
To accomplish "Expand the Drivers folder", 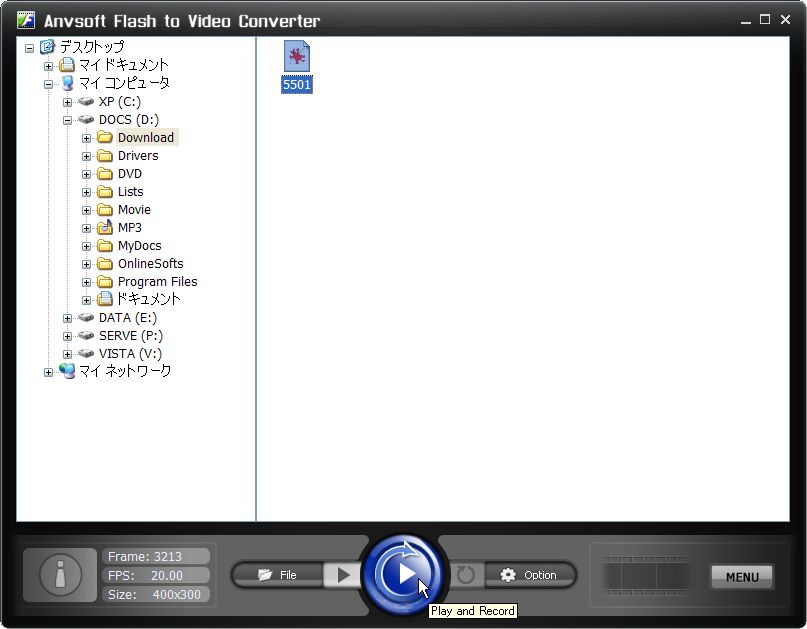I will (86, 156).
